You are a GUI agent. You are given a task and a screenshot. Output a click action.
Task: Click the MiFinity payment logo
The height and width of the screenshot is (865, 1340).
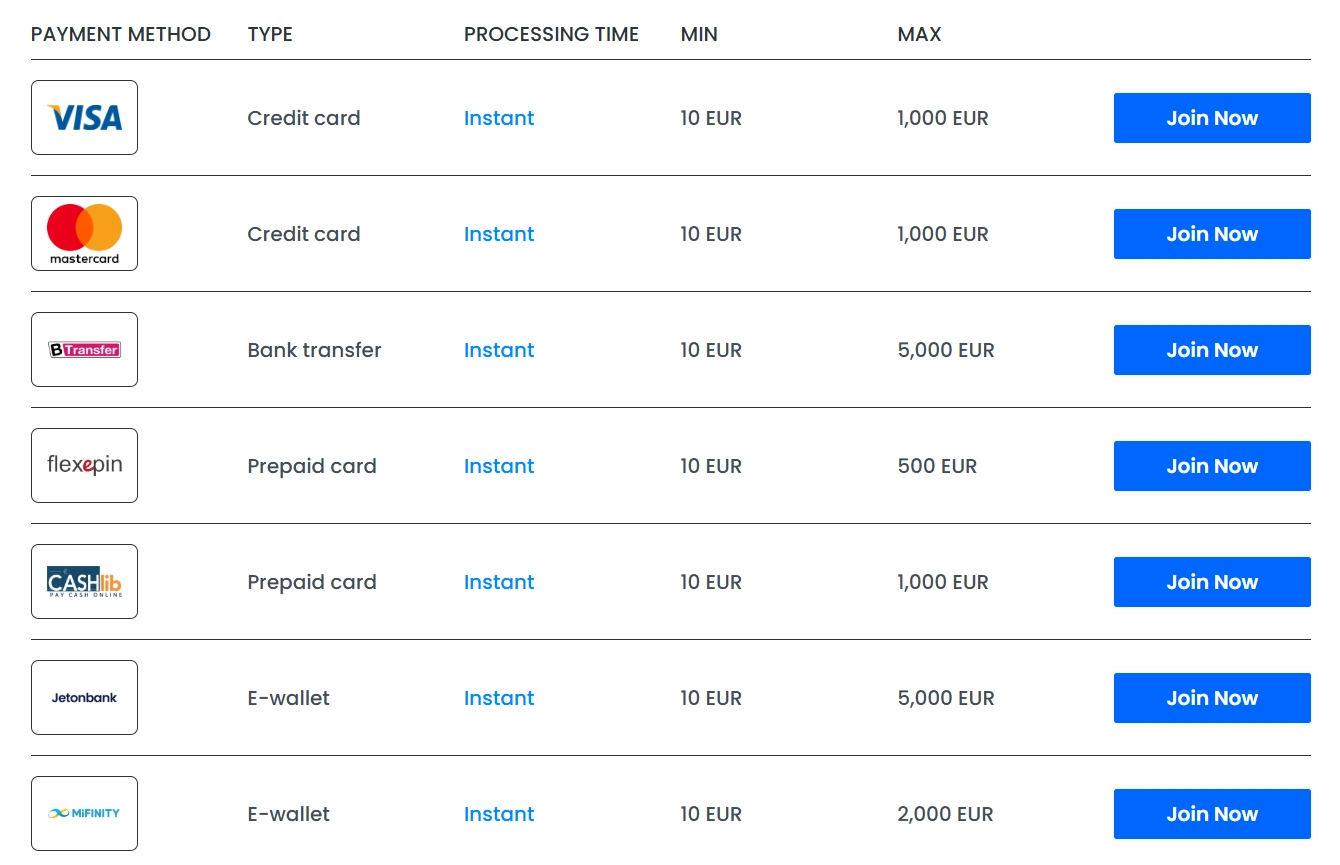pos(84,814)
